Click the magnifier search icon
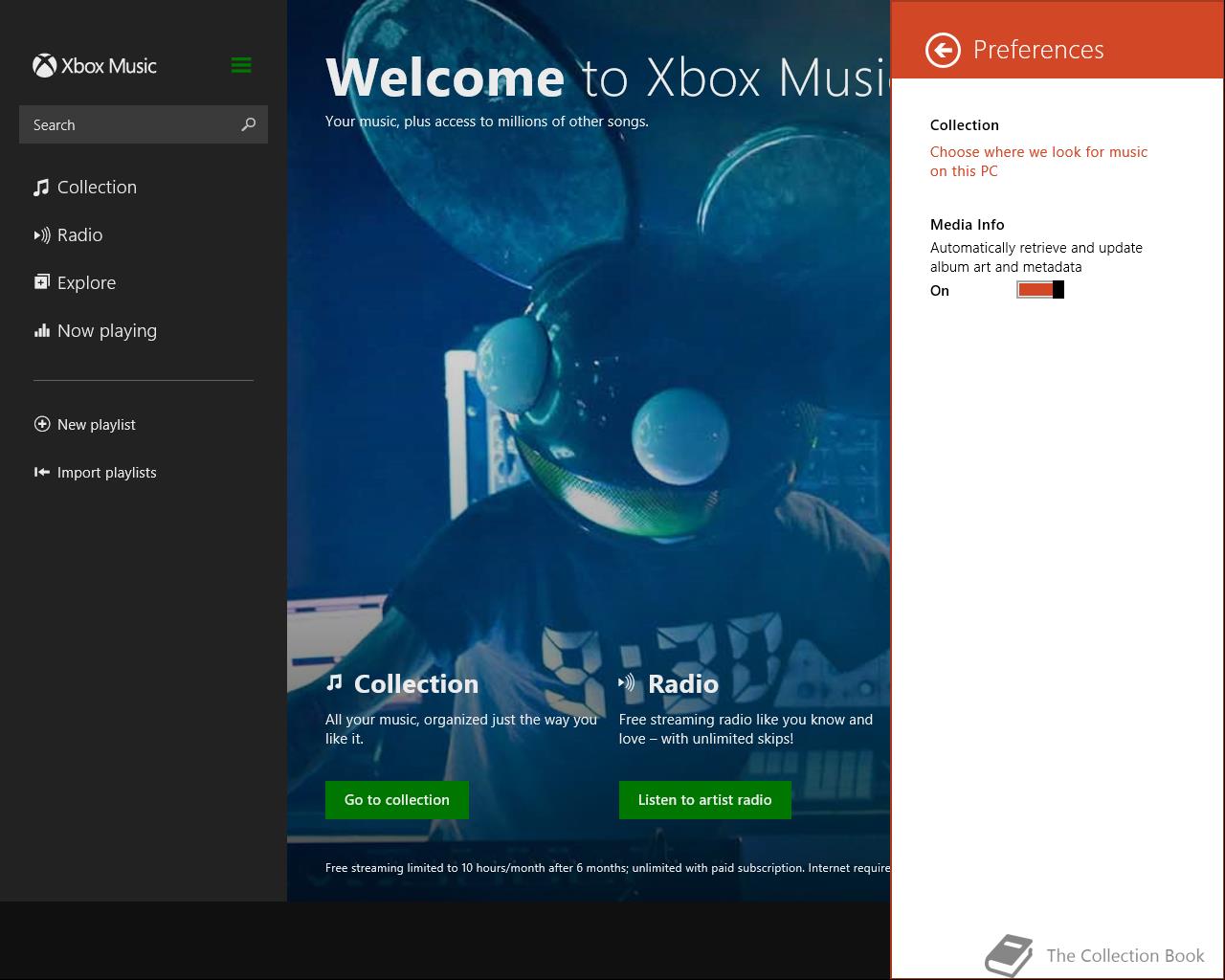 tap(249, 124)
